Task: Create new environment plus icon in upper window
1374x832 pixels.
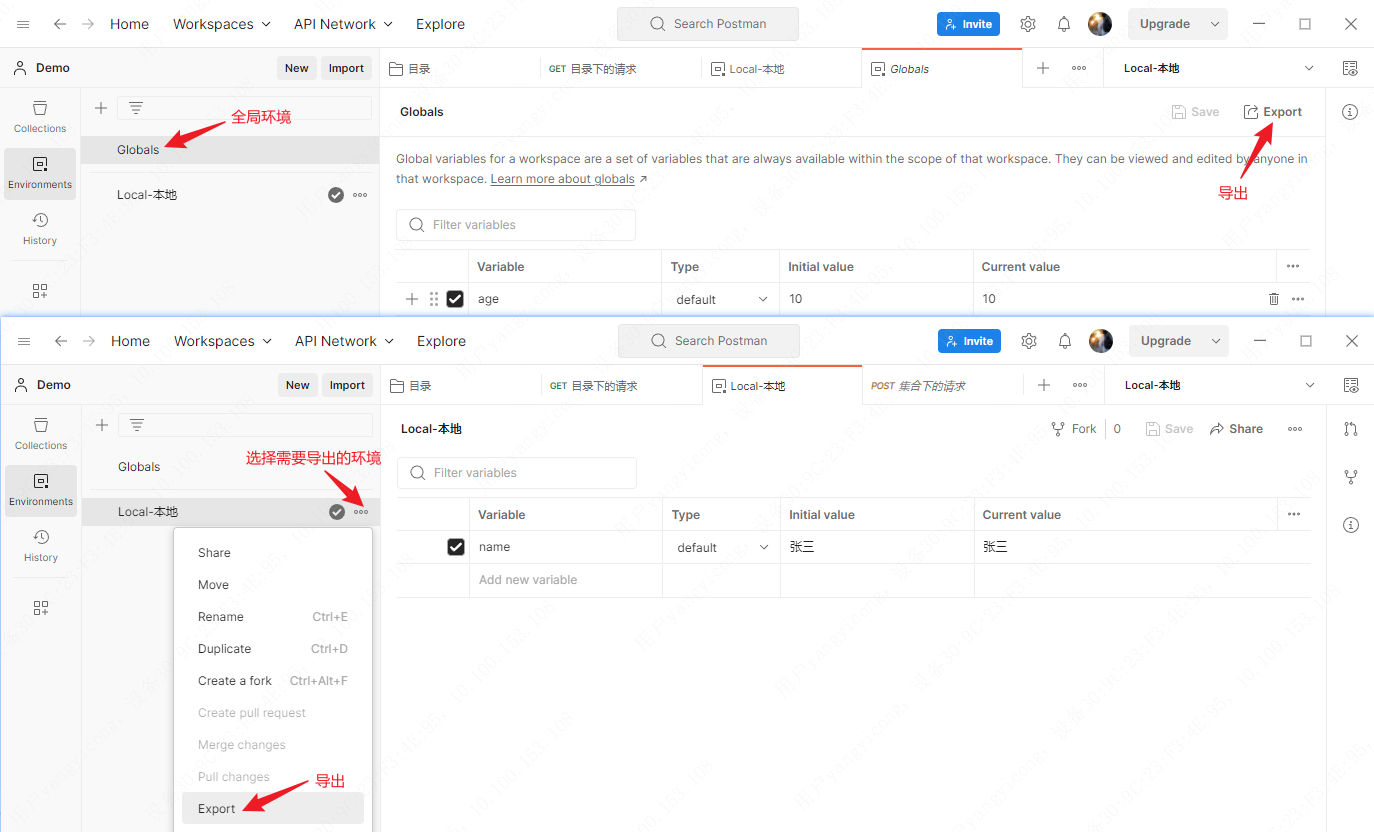Action: pyautogui.click(x=100, y=108)
